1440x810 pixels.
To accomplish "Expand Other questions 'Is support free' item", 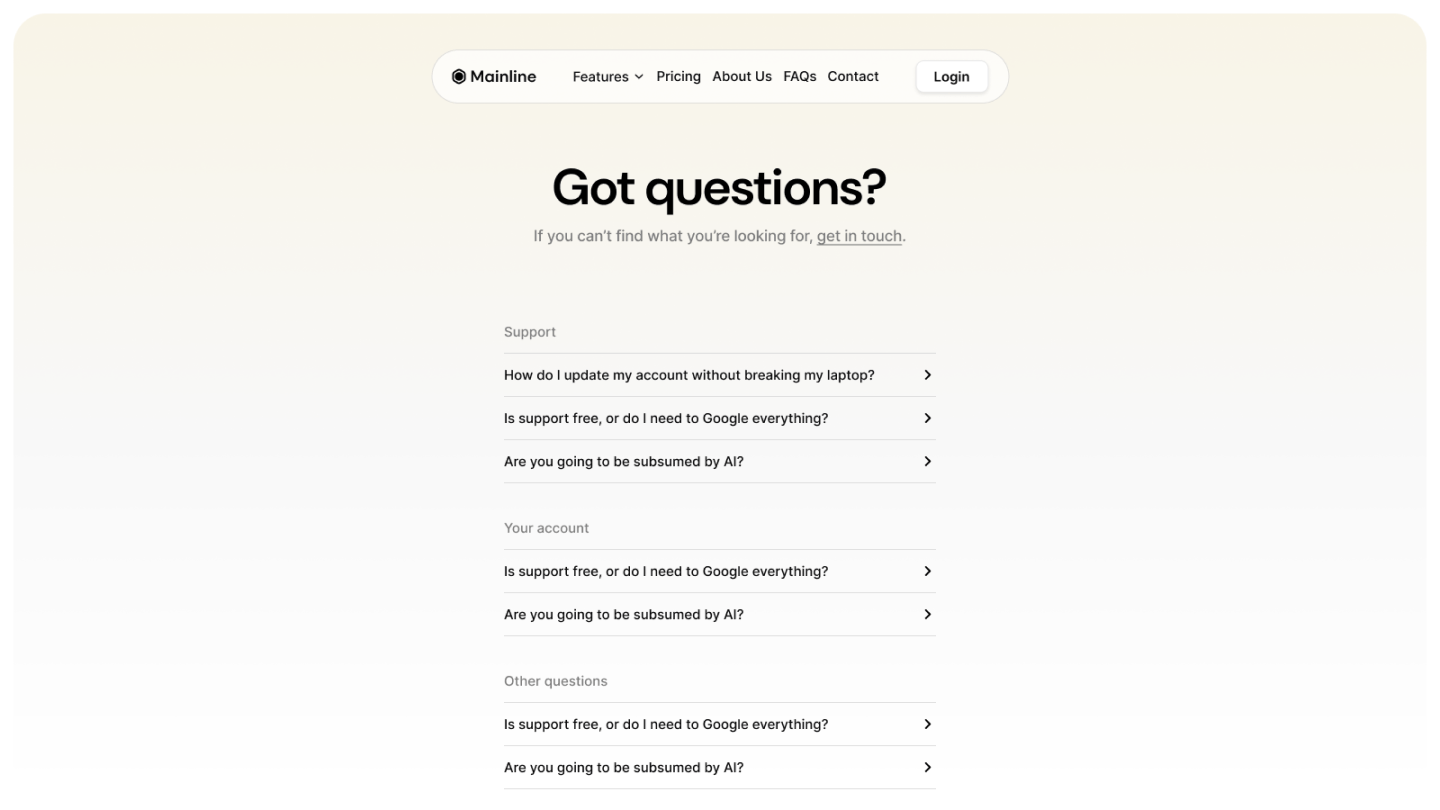I will point(720,724).
